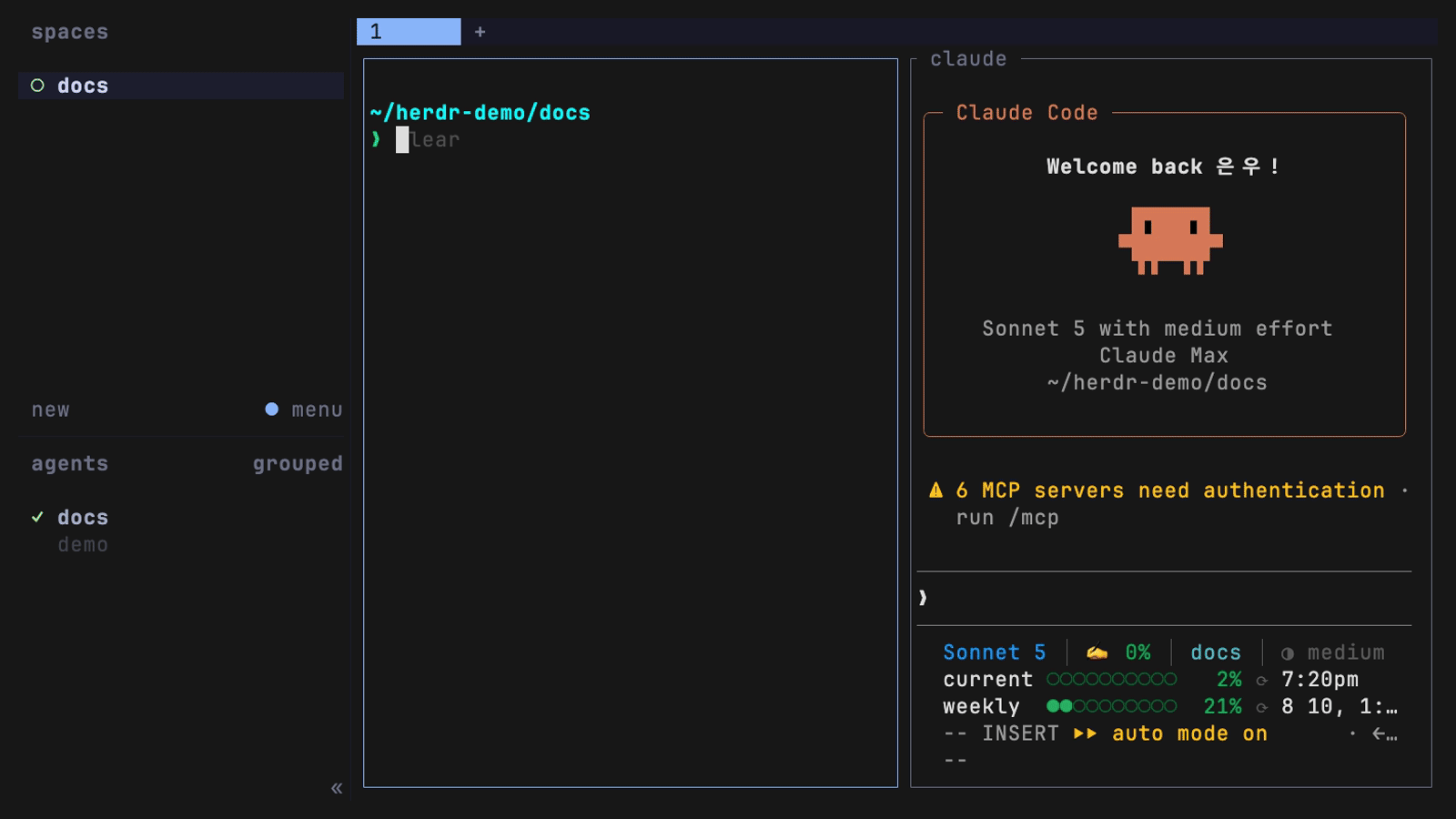Click the MCP servers need authentication warning
Image resolution: width=1456 pixels, height=819 pixels.
tap(1170, 490)
